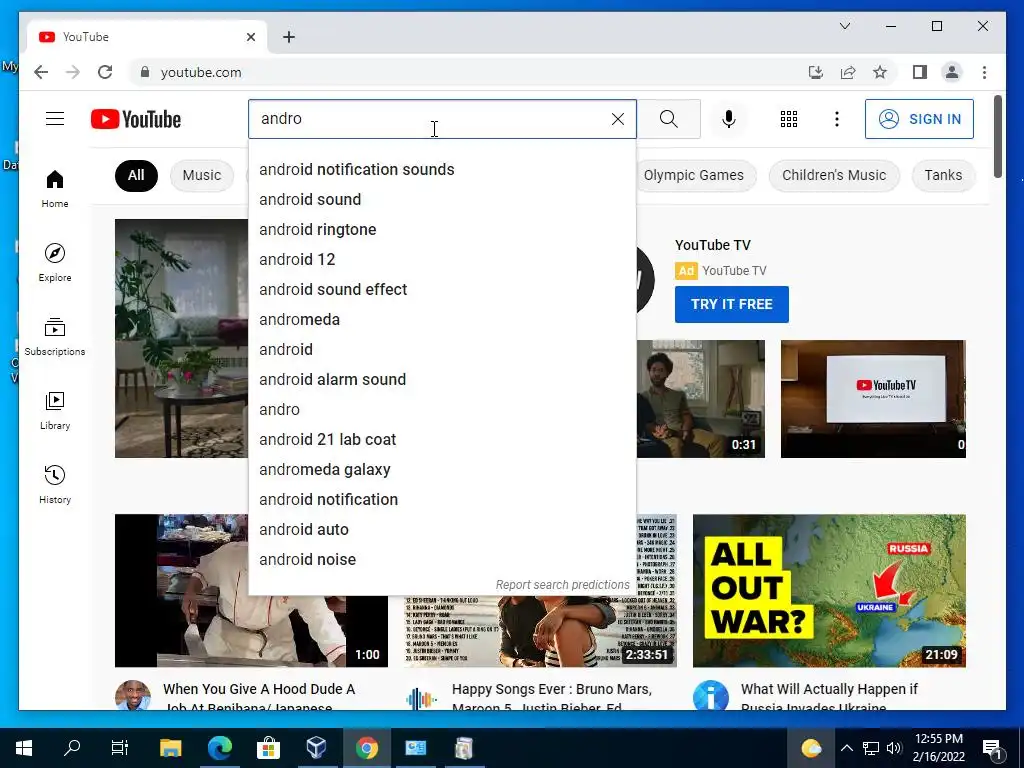1024x768 pixels.
Task: Open History in the sidebar
Action: [x=55, y=485]
